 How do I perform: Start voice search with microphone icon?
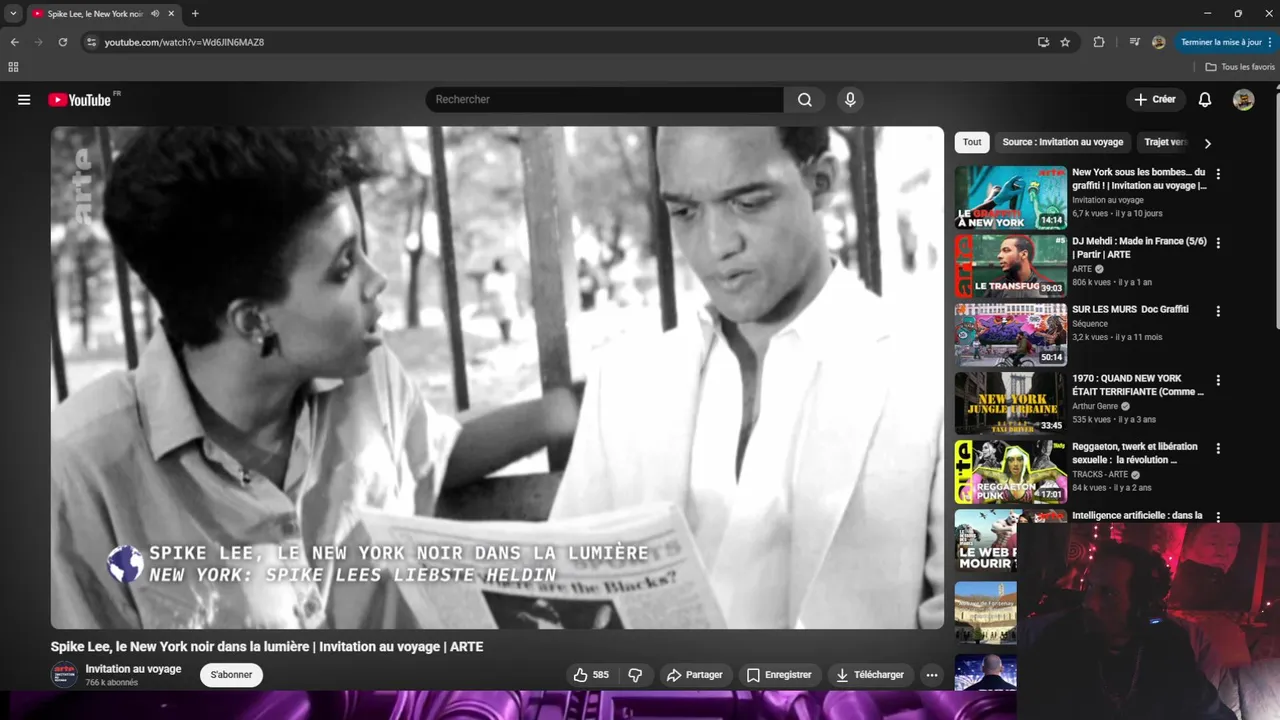850,100
